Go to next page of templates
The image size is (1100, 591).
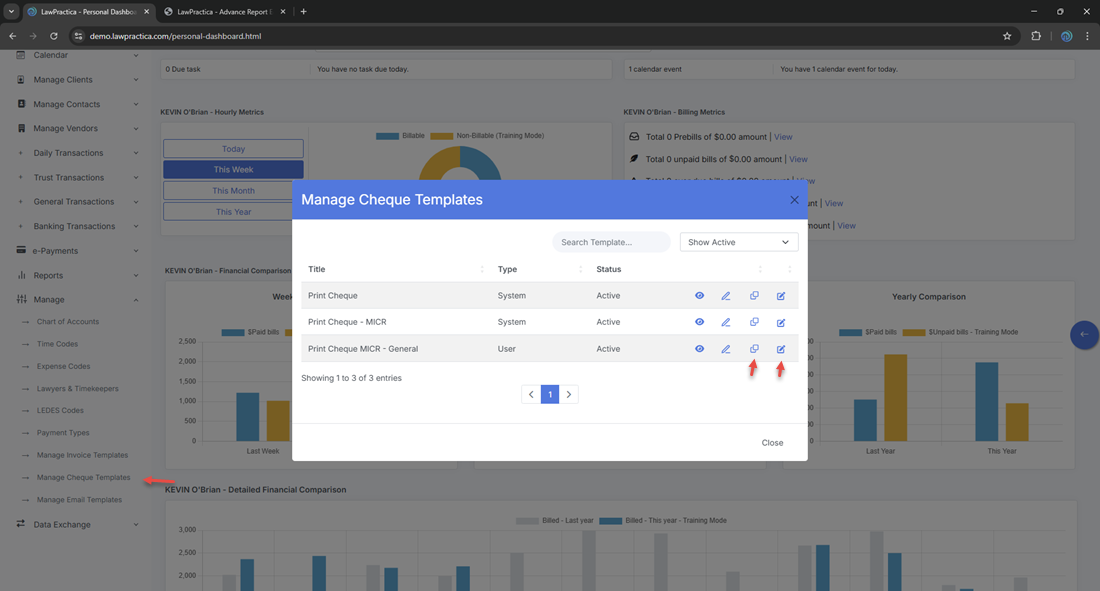tap(569, 395)
